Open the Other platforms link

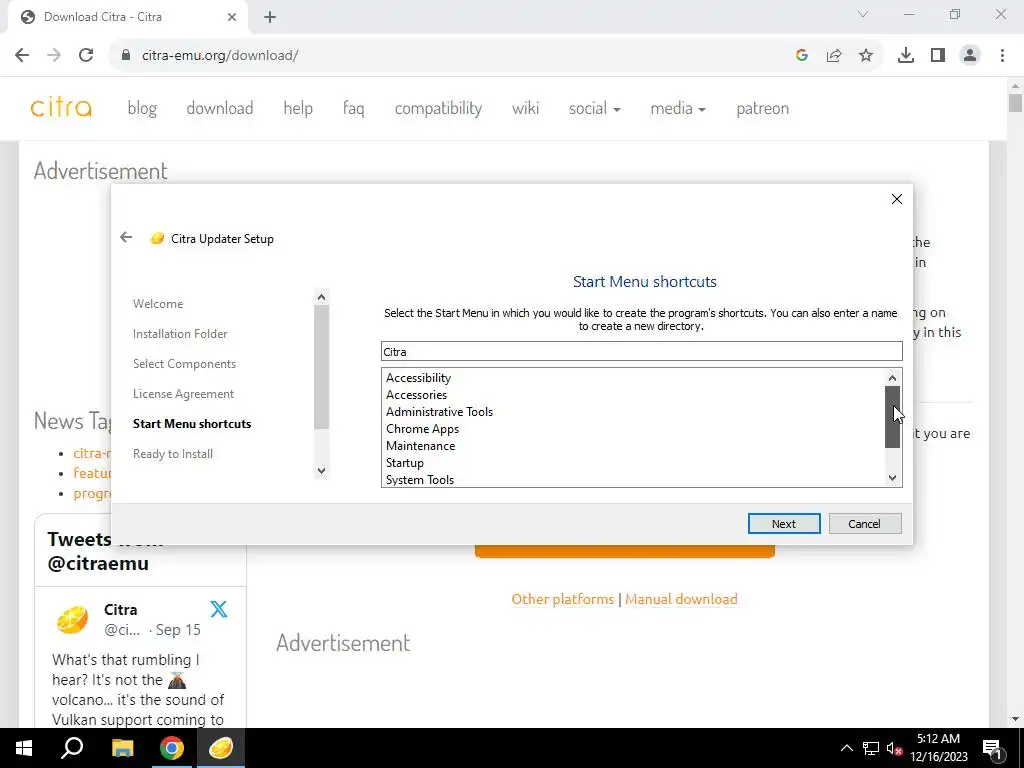pos(562,599)
